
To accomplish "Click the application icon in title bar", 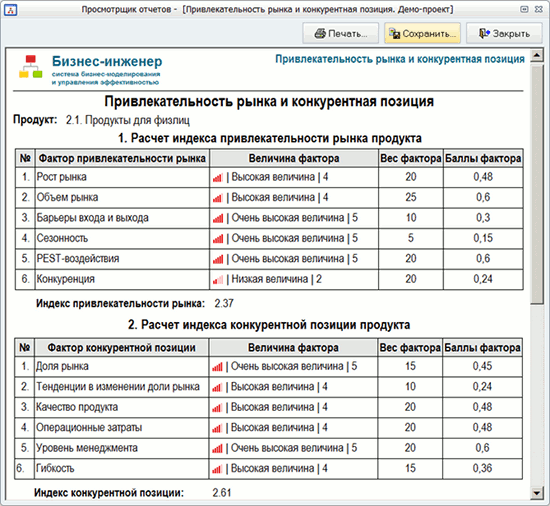I will point(11,10).
